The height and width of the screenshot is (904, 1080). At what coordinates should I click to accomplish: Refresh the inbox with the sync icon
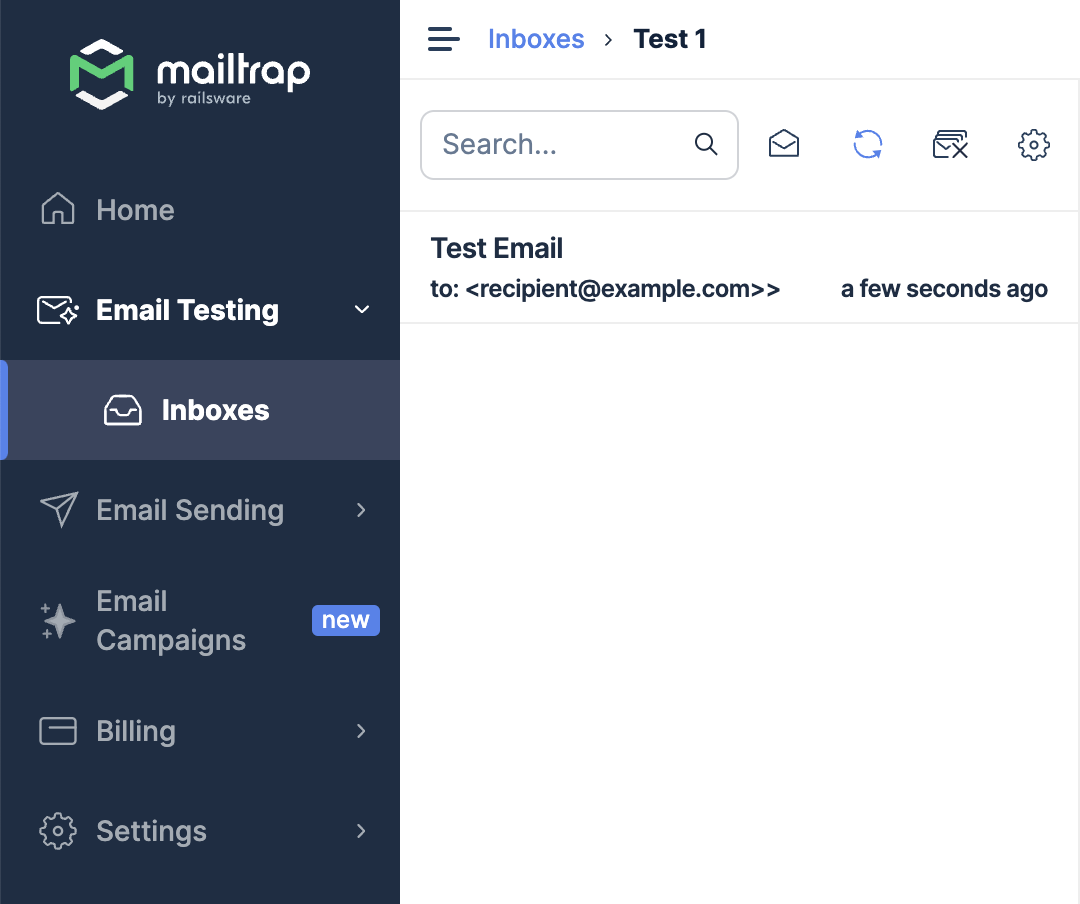coord(867,145)
